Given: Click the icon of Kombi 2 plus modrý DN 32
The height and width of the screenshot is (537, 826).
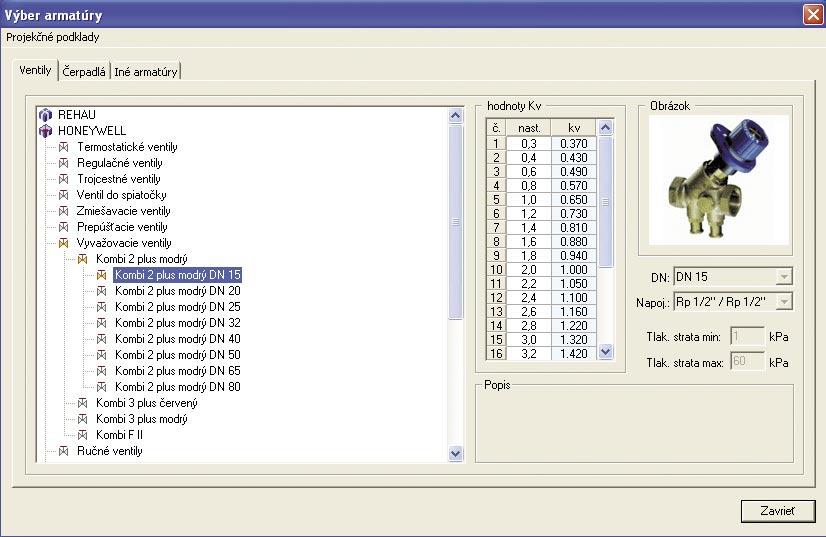Looking at the screenshot, I should tap(102, 323).
